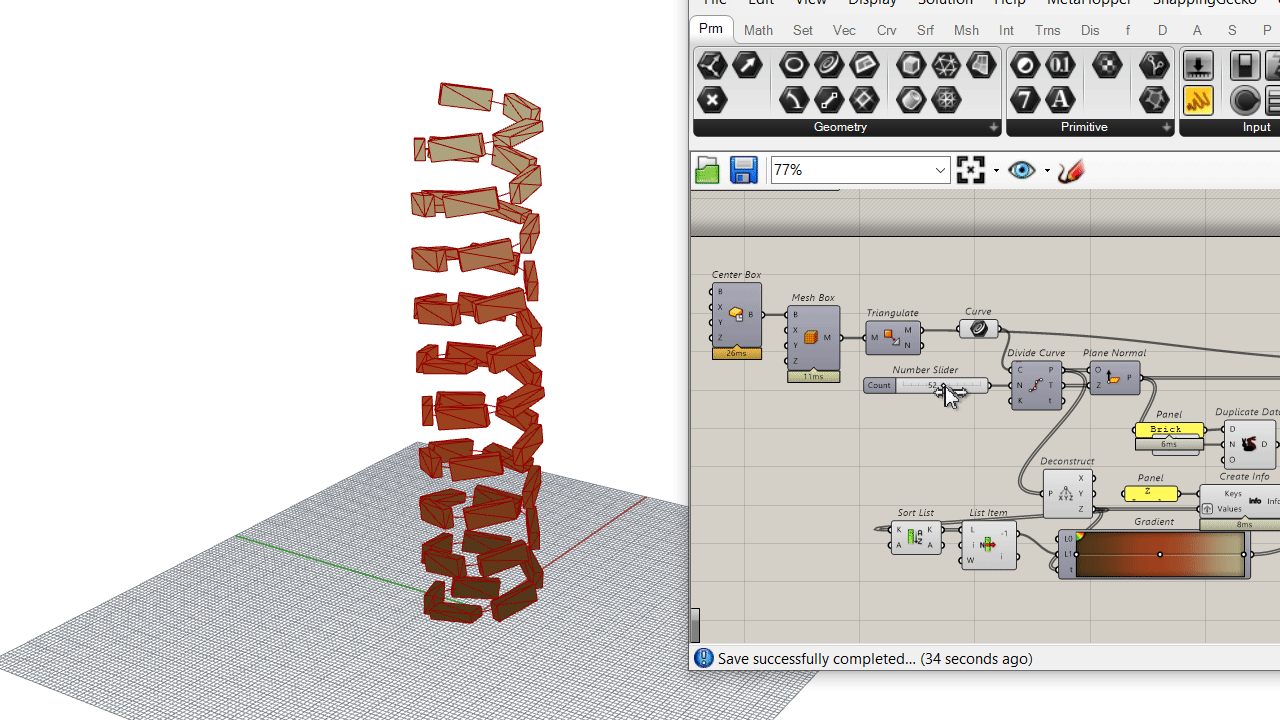
Task: Select the Line parameter icon
Action: (829, 100)
